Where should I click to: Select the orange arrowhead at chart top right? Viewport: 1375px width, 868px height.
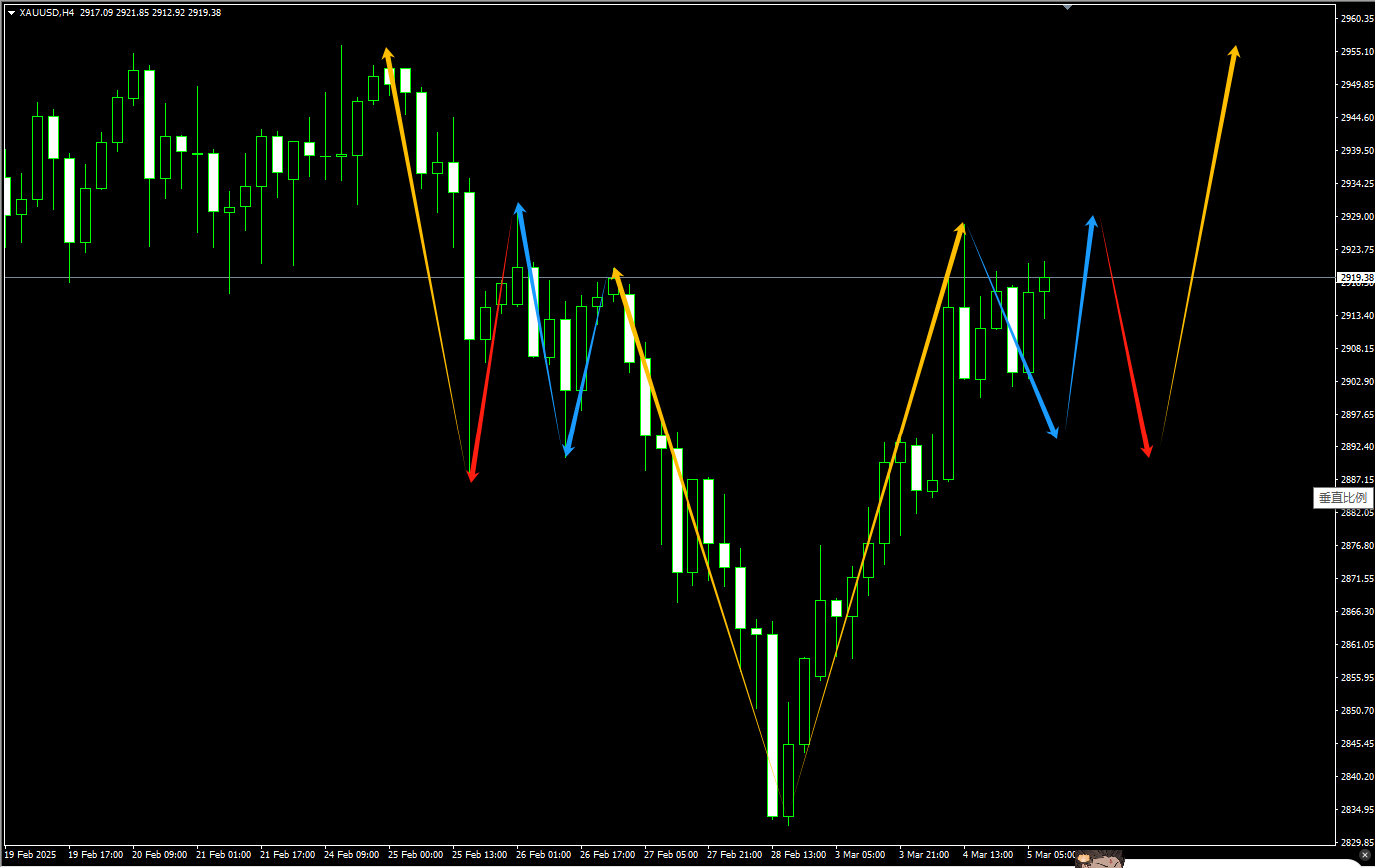click(1235, 52)
